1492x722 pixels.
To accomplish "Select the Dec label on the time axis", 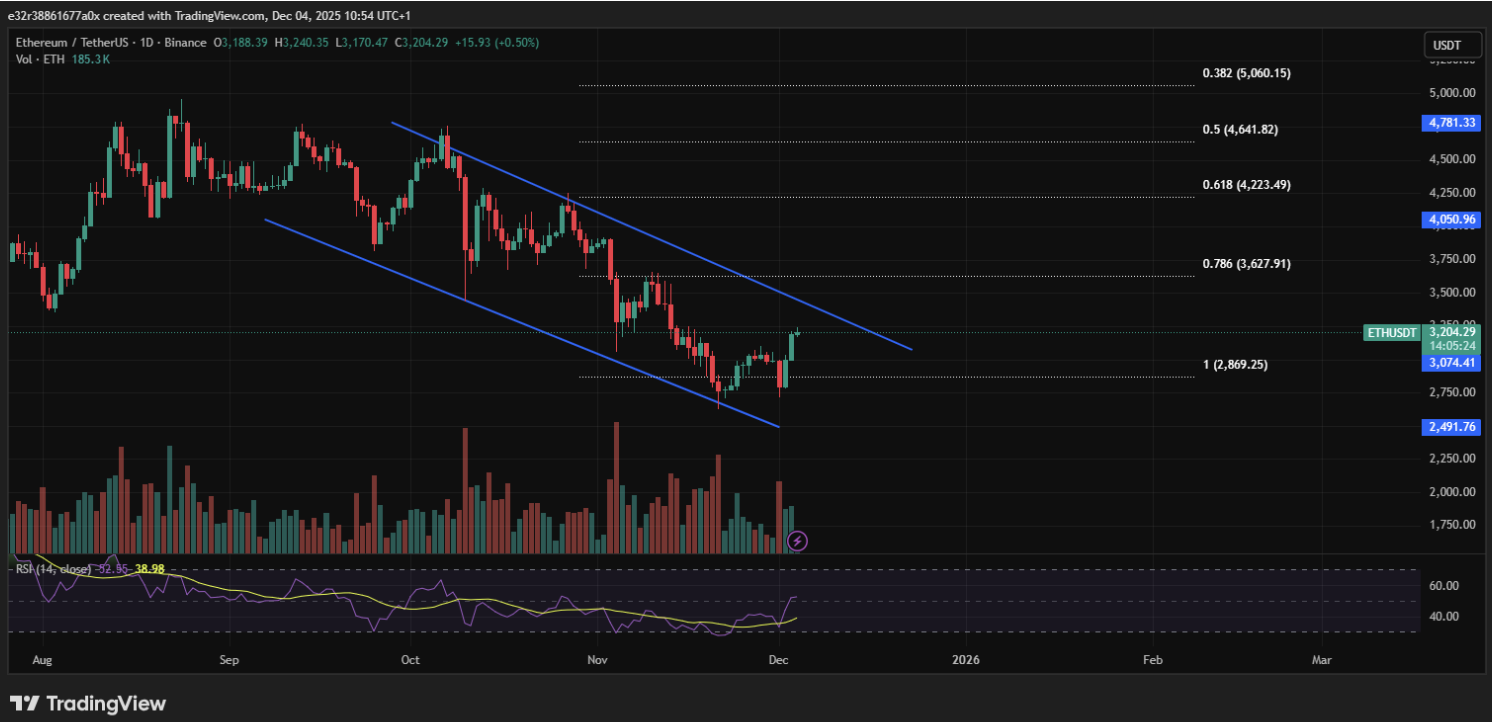I will tap(777, 660).
